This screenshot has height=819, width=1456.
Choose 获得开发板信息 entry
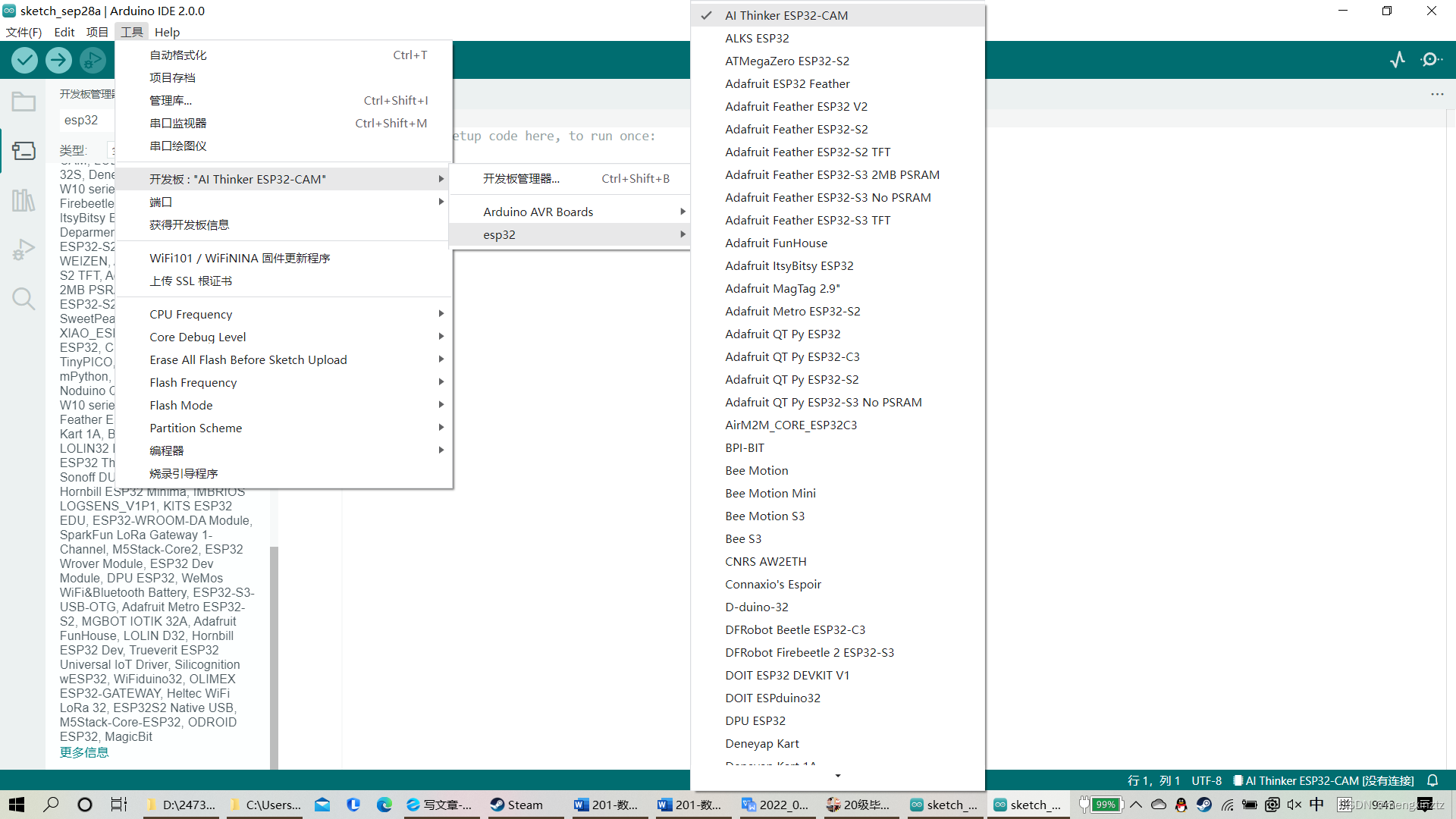[x=284, y=224]
